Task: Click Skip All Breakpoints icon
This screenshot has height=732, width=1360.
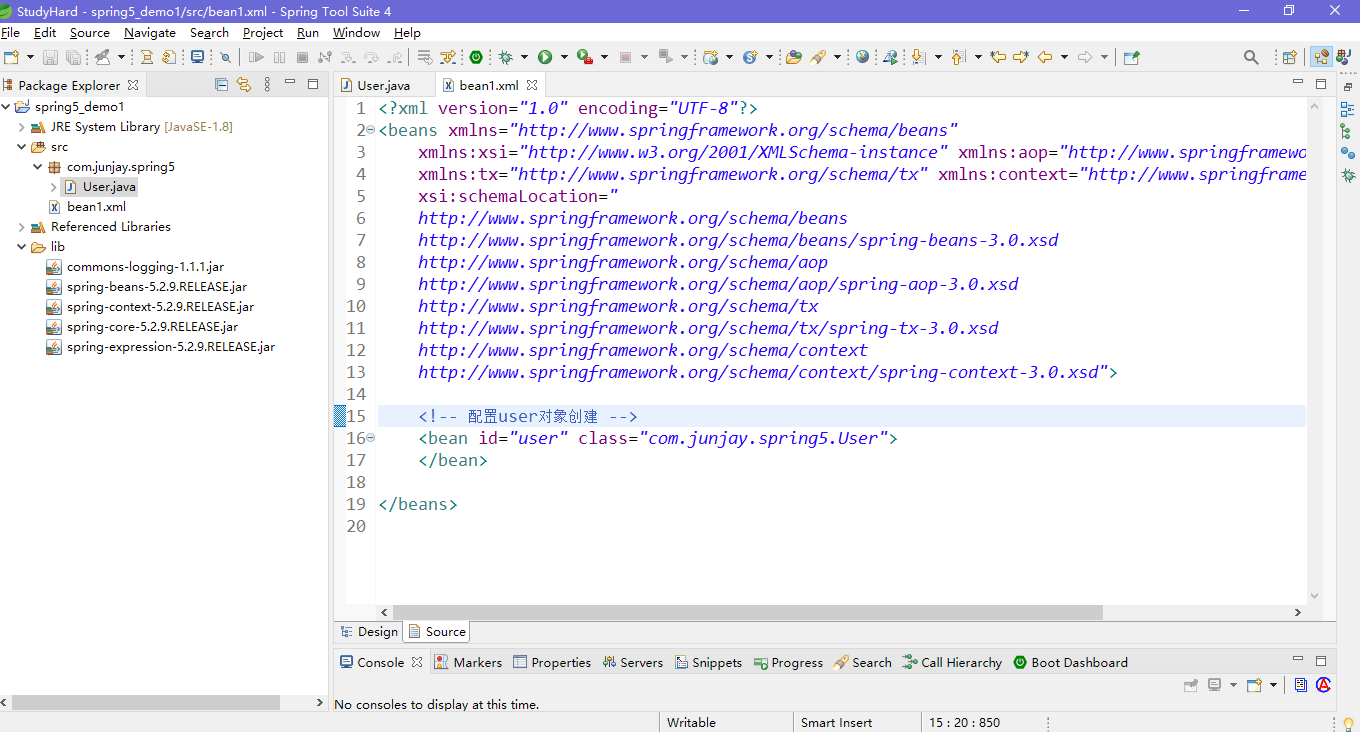Action: coord(225,58)
